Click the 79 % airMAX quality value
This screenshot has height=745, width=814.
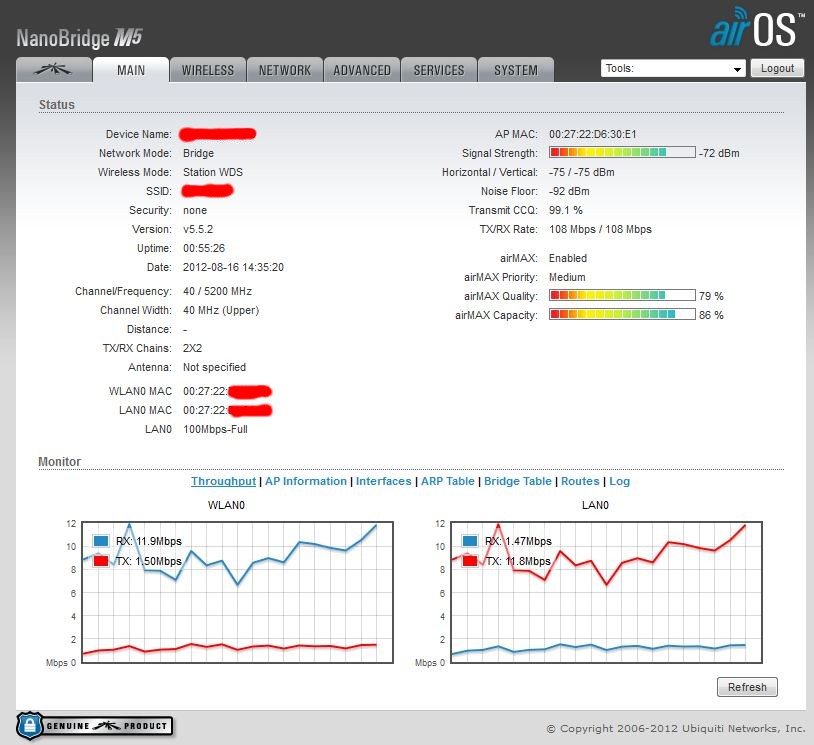coord(711,296)
